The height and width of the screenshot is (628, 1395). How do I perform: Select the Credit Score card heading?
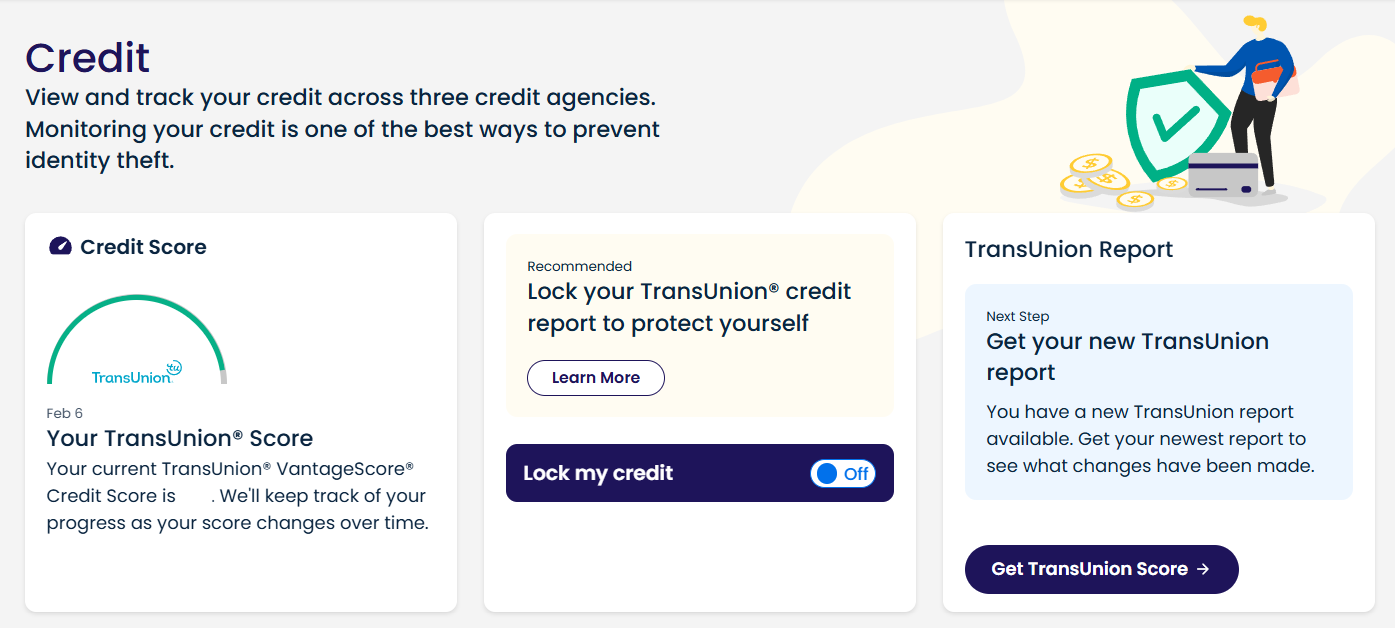coord(143,247)
